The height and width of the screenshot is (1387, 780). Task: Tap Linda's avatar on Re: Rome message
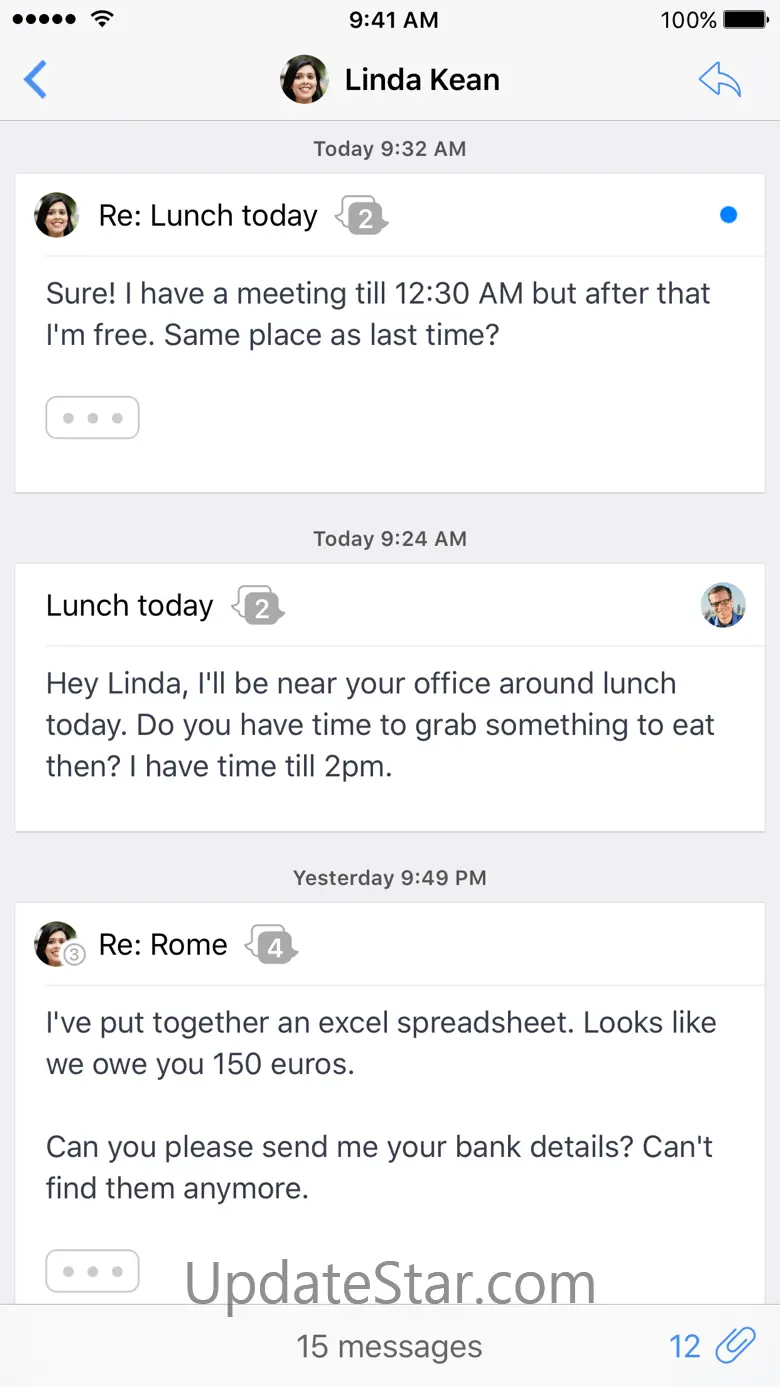[57, 944]
